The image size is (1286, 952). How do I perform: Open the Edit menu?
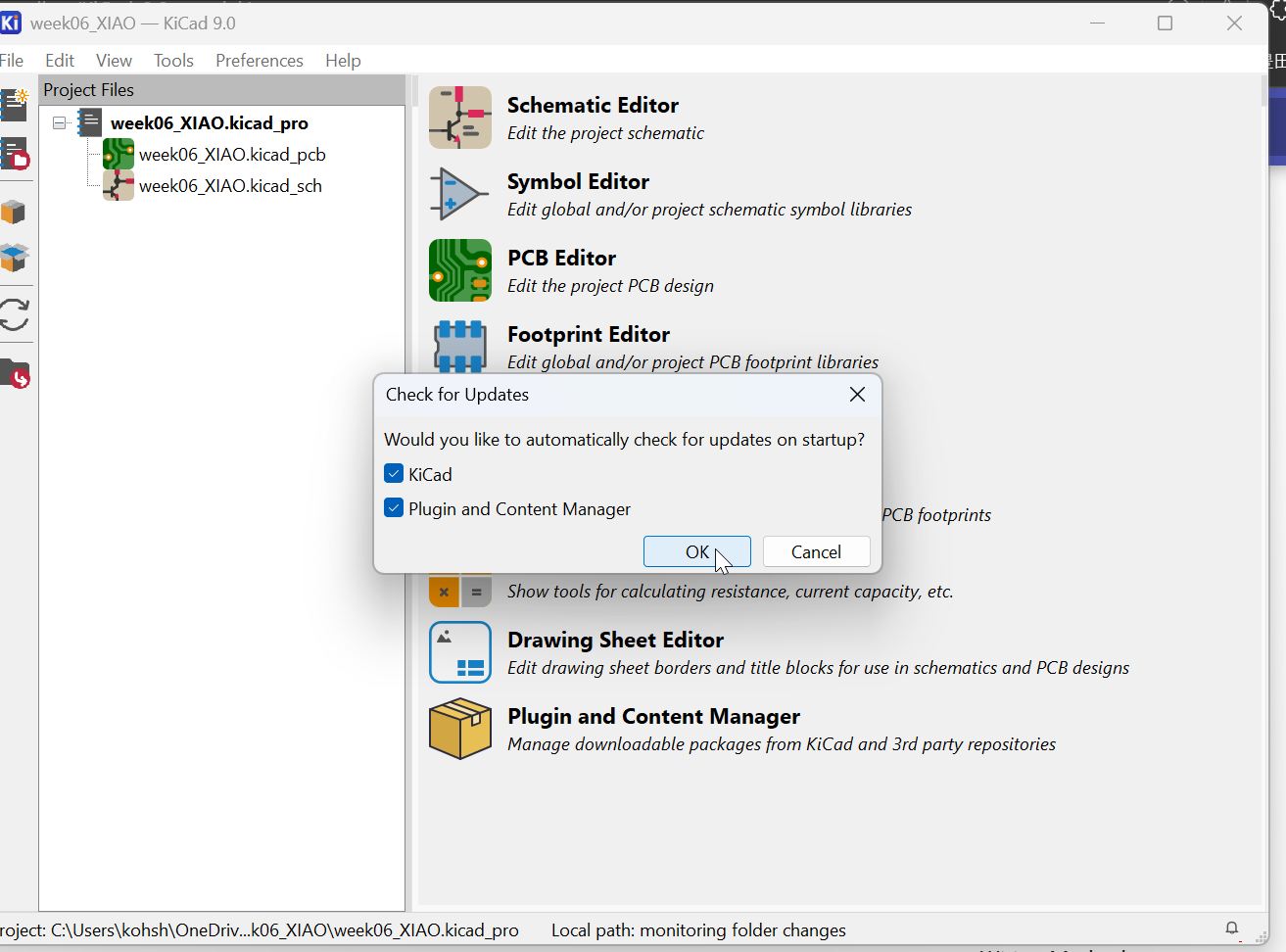pos(60,60)
